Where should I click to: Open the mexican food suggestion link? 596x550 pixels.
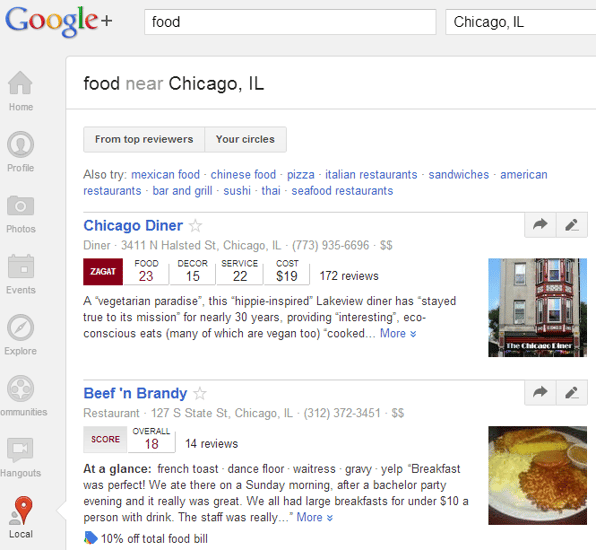point(165,174)
